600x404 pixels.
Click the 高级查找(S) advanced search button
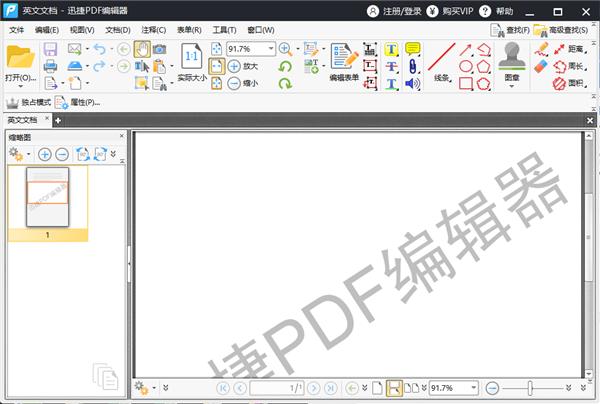pos(561,30)
